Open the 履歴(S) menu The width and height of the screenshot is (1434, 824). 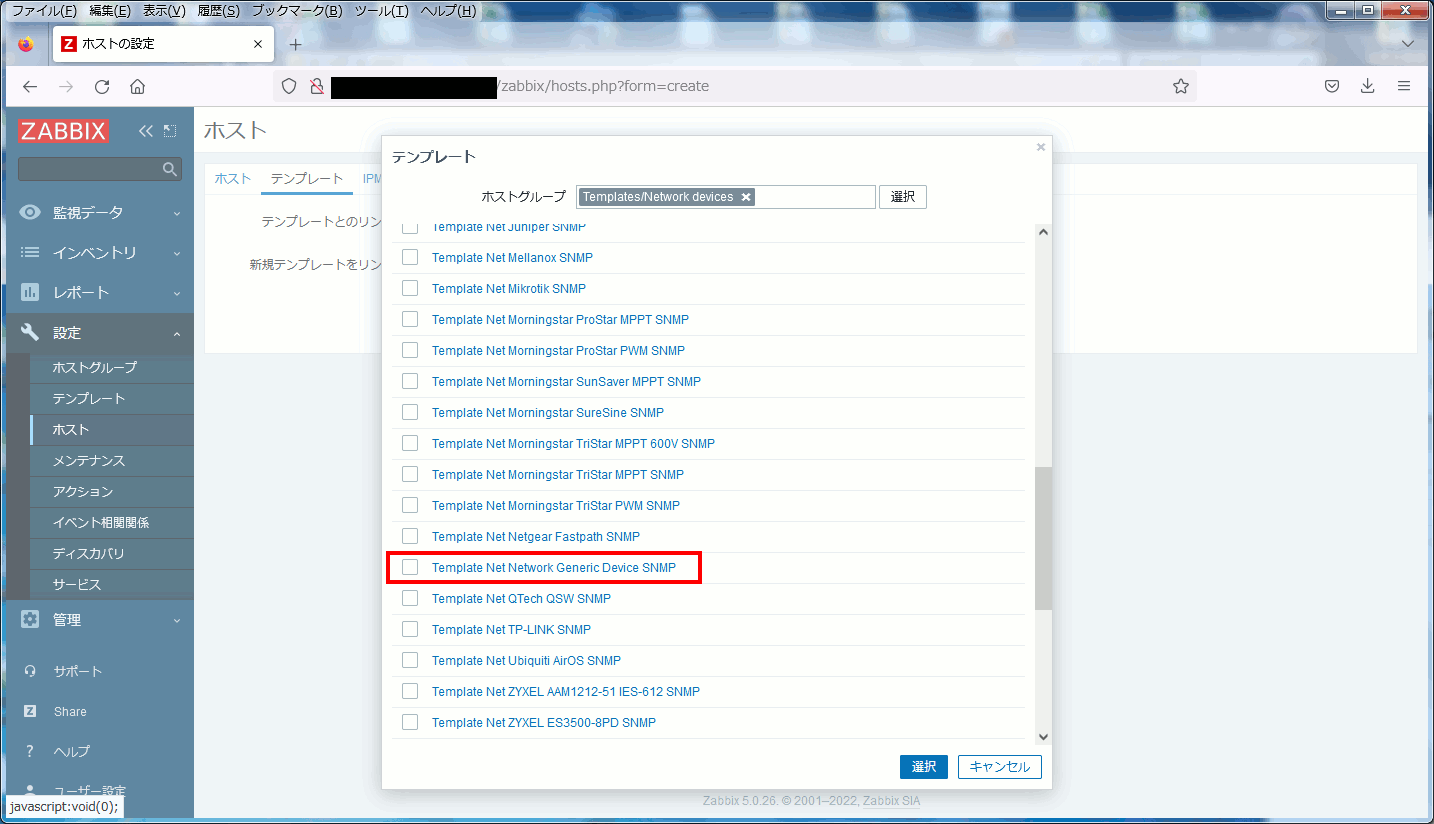pos(217,11)
